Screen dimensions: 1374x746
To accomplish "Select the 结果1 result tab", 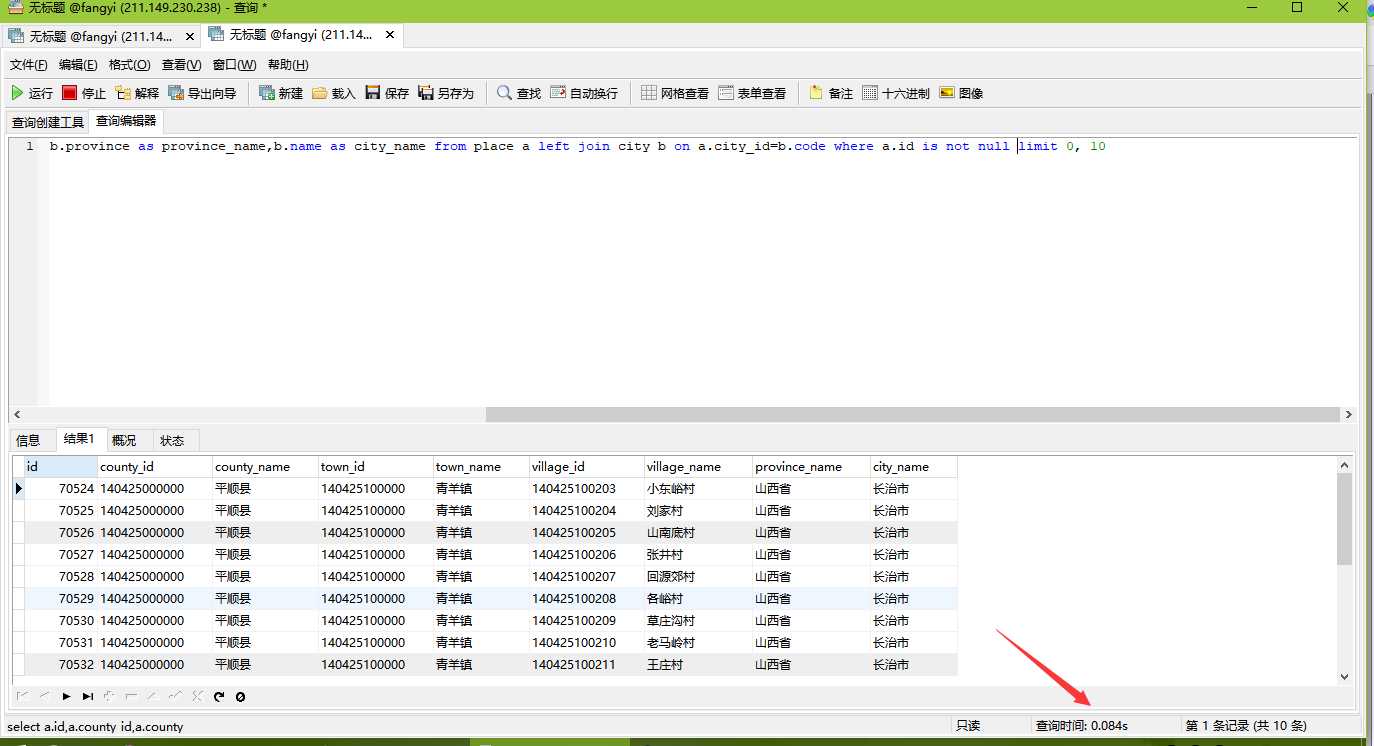I will pos(79,439).
